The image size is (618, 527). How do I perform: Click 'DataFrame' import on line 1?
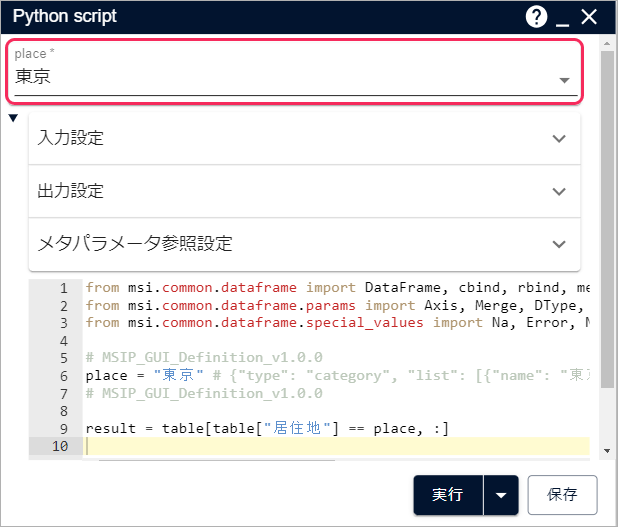402,287
